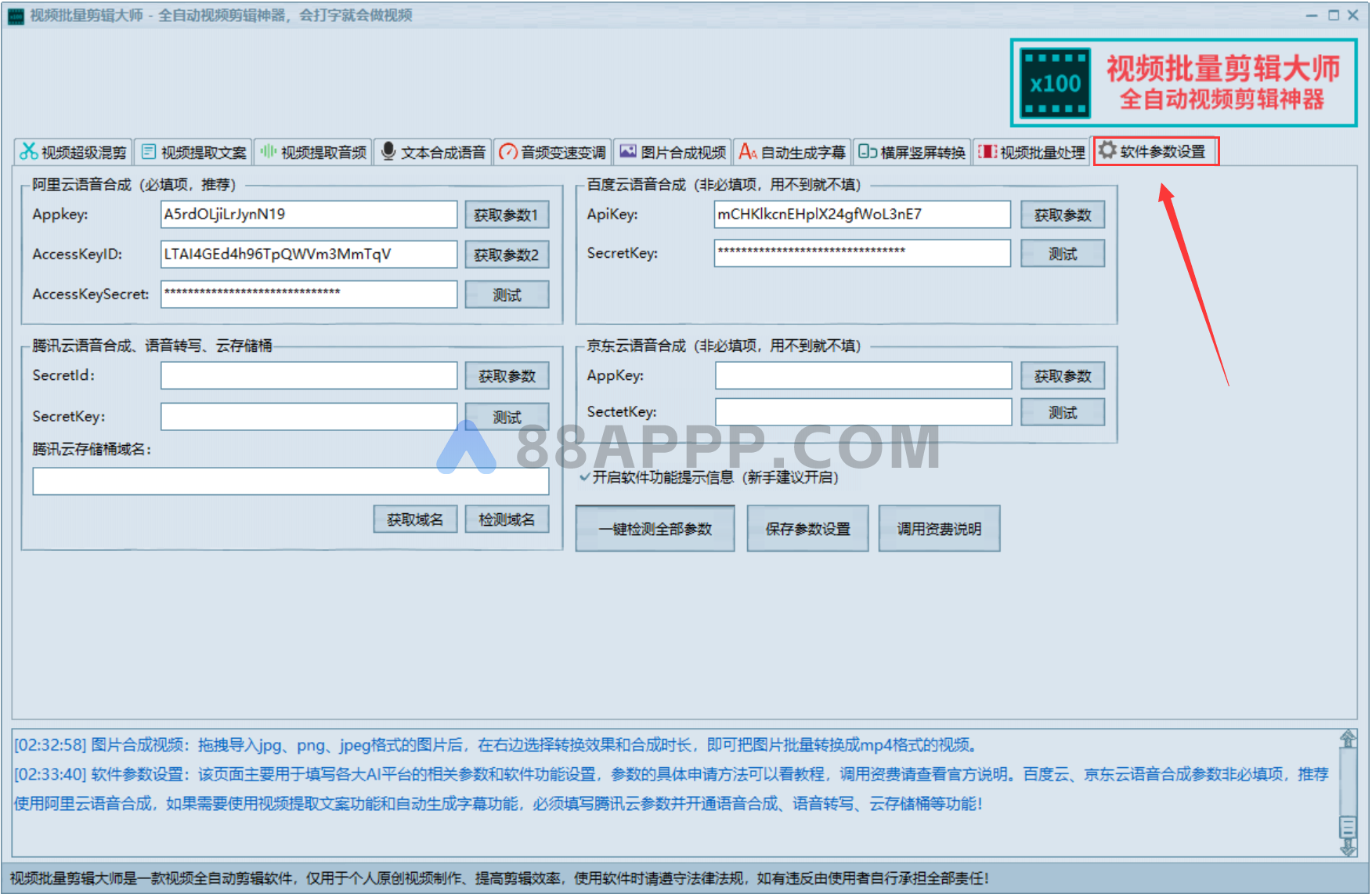Click the 获取域名 button

pos(415,519)
